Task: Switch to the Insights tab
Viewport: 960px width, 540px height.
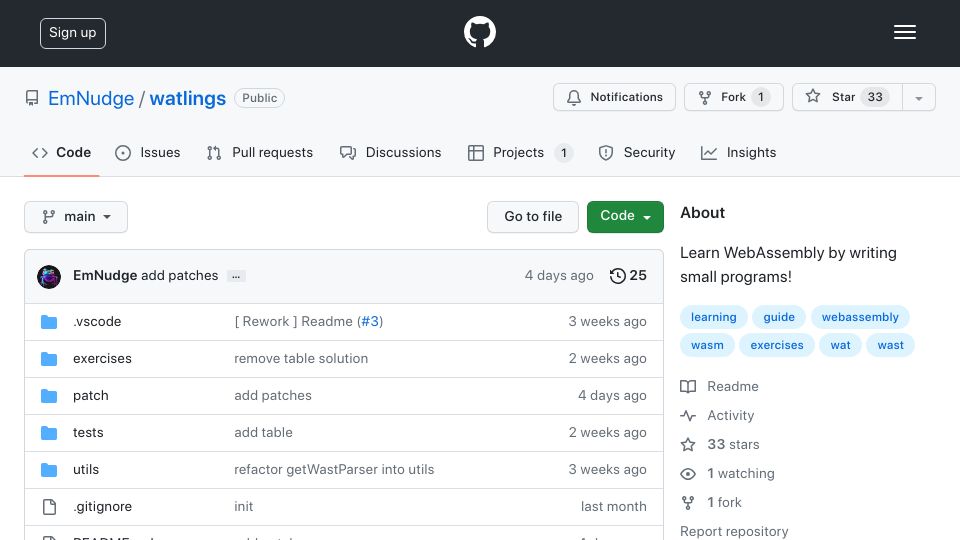Action: pyautogui.click(x=738, y=152)
